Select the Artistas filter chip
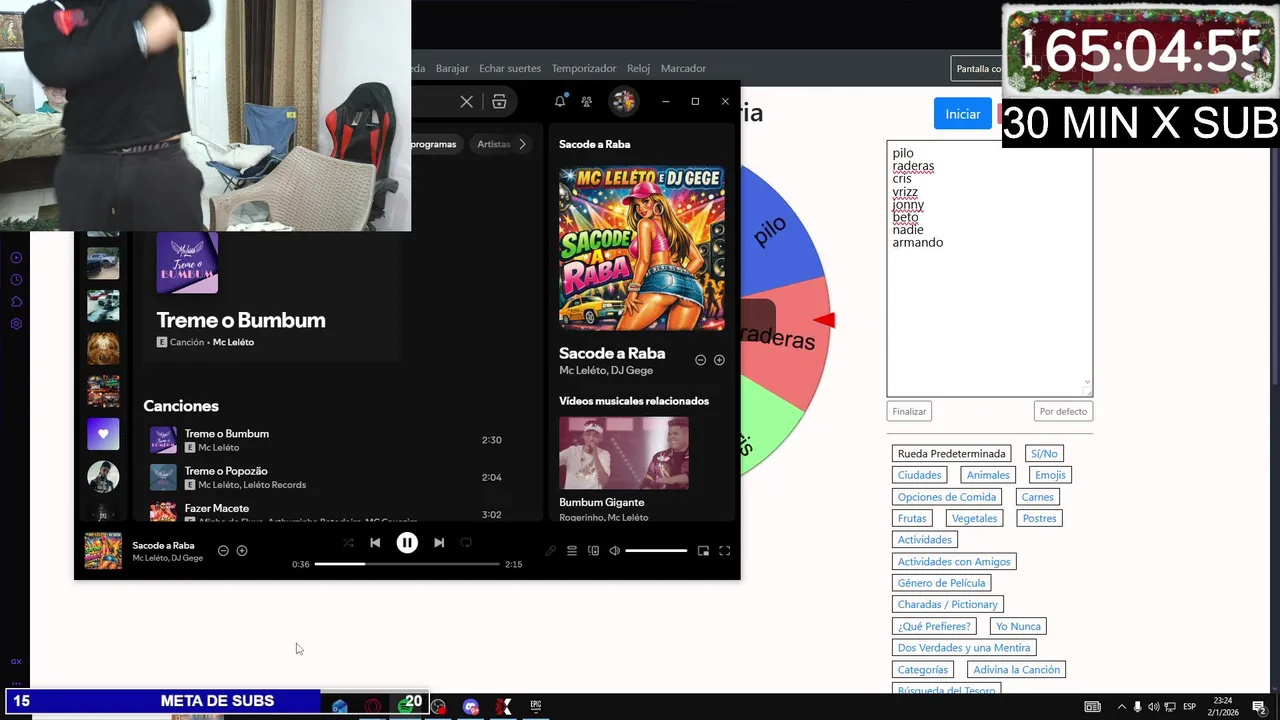Screen dimensions: 1280x720 point(494,144)
